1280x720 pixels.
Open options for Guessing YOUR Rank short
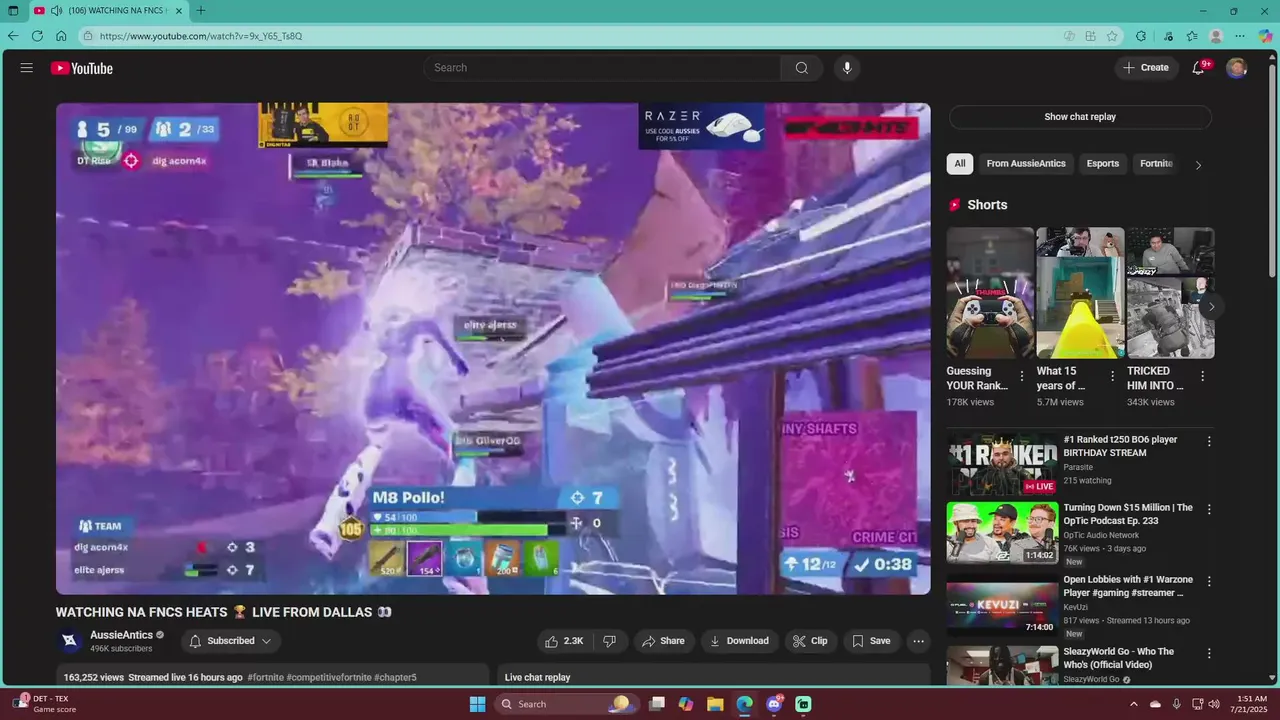coord(1022,376)
